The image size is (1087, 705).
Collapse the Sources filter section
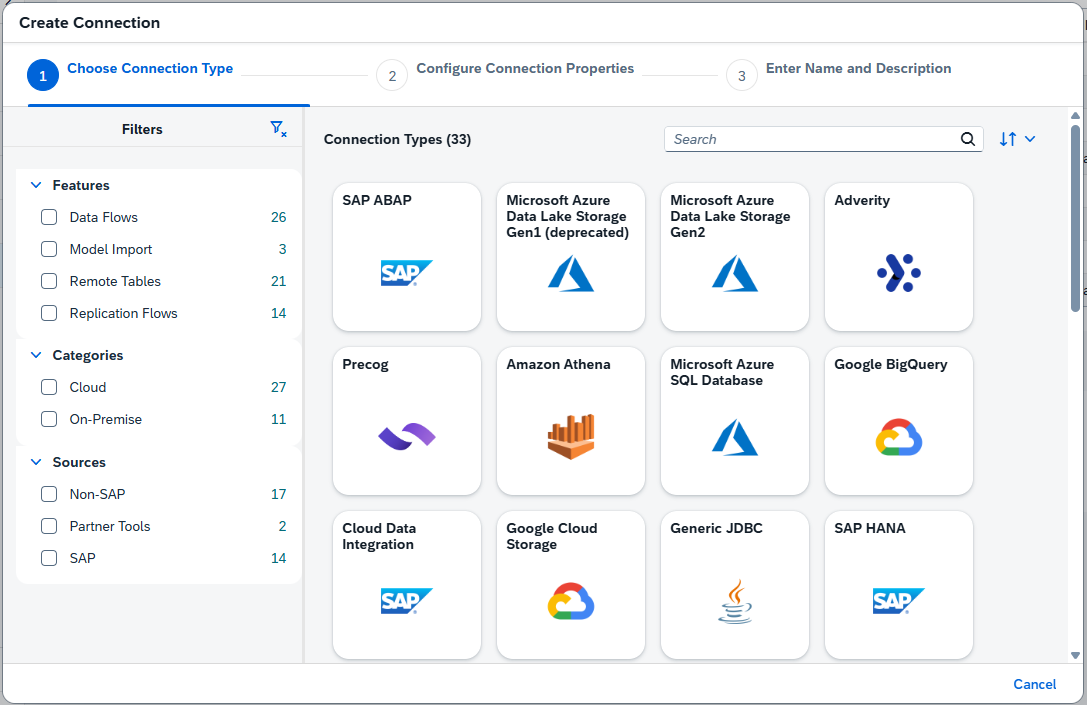[37, 462]
